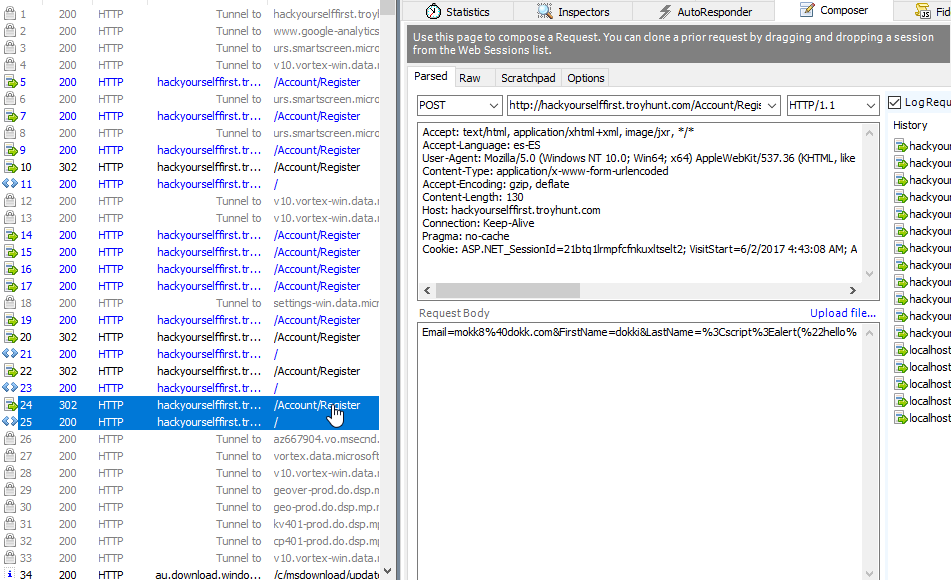Click the green arrow icon of session 14
Viewport: 951px width, 580px height.
click(x=11, y=235)
